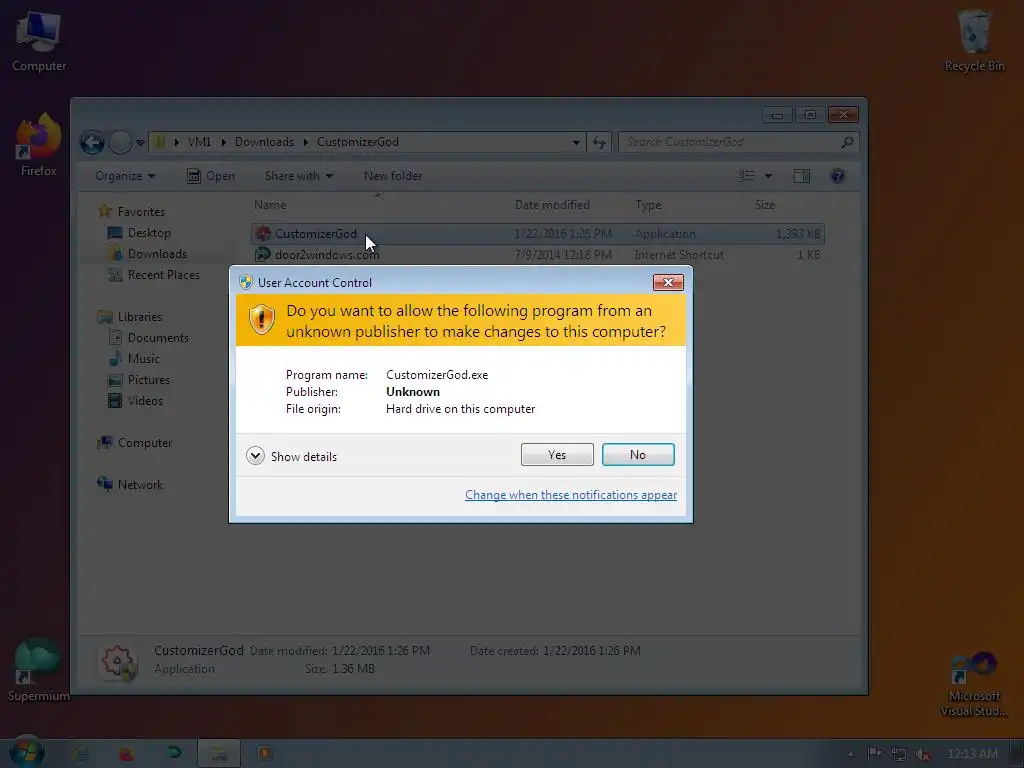Open the Firefox desktop shortcut
The width and height of the screenshot is (1024, 768).
[39, 145]
